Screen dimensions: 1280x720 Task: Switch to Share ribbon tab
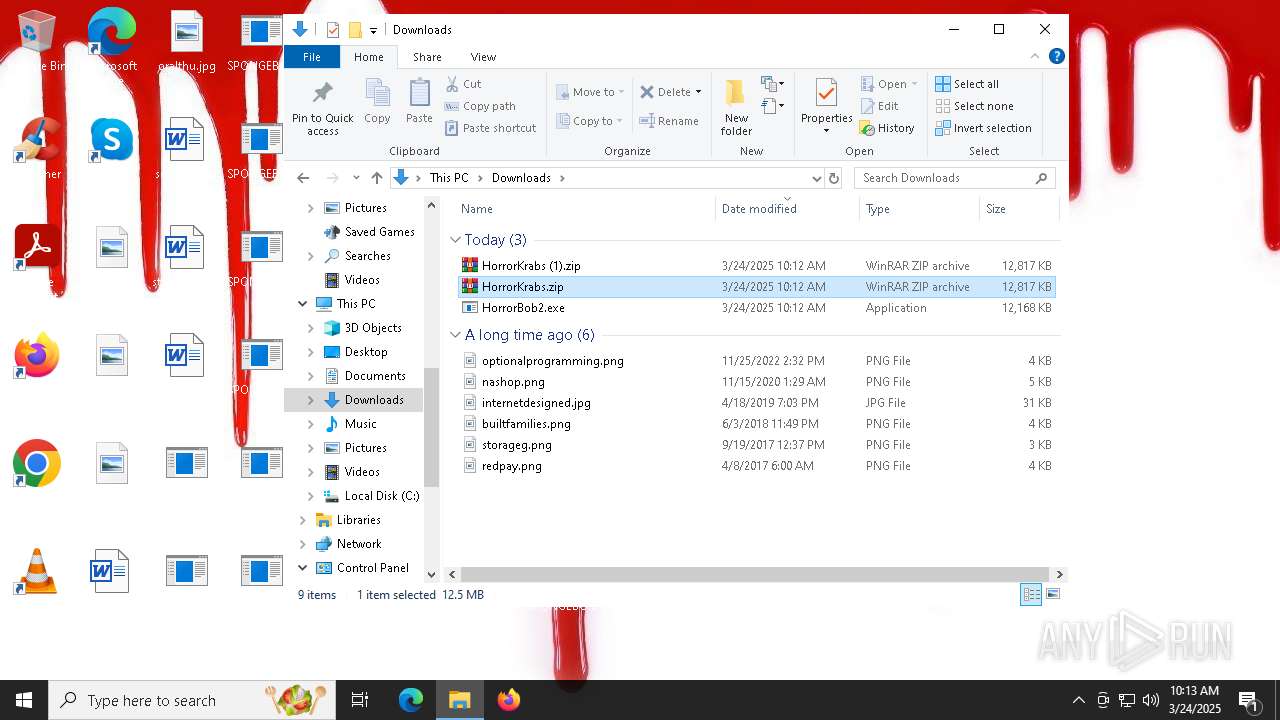pos(427,57)
